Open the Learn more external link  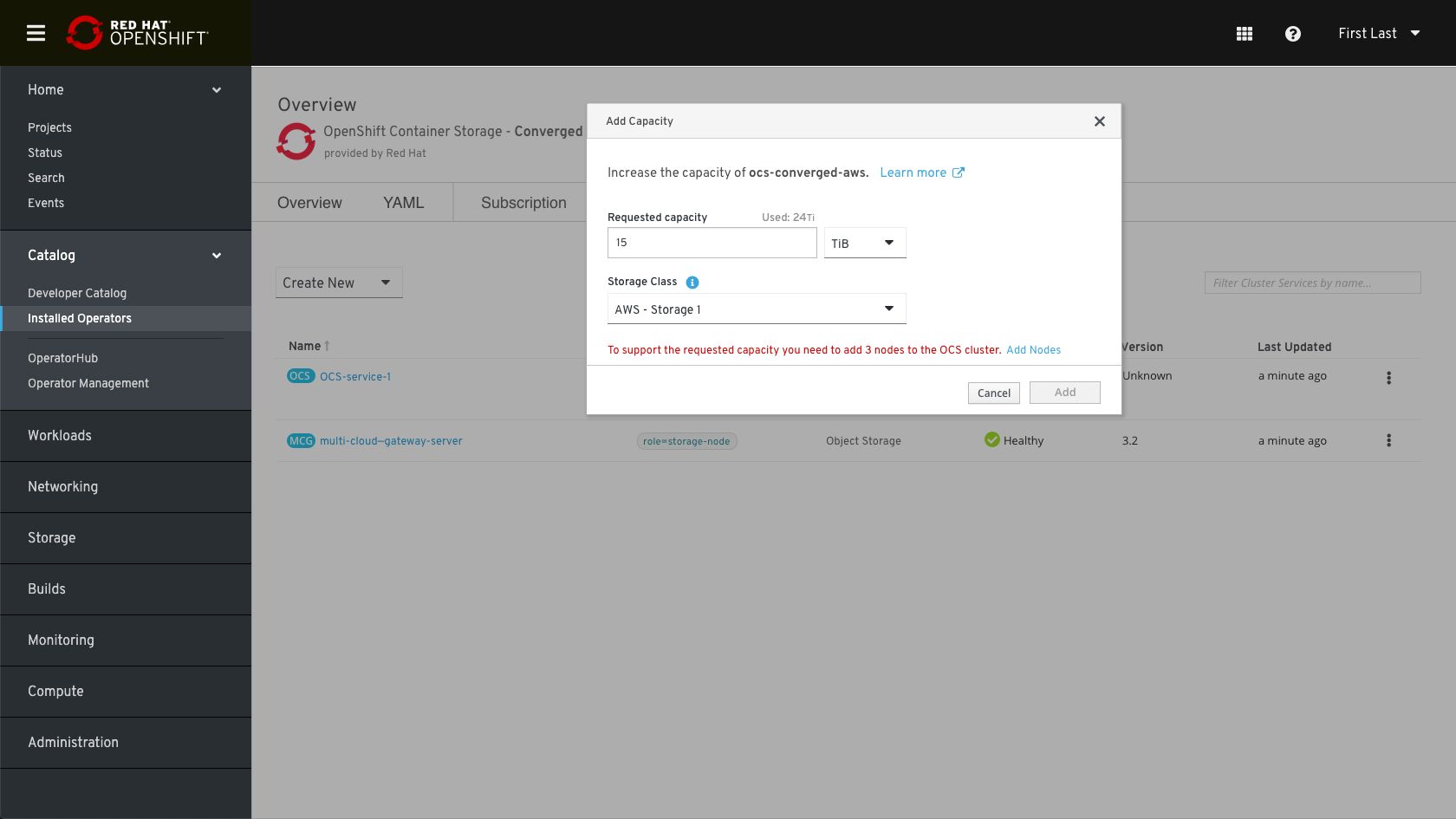point(922,172)
